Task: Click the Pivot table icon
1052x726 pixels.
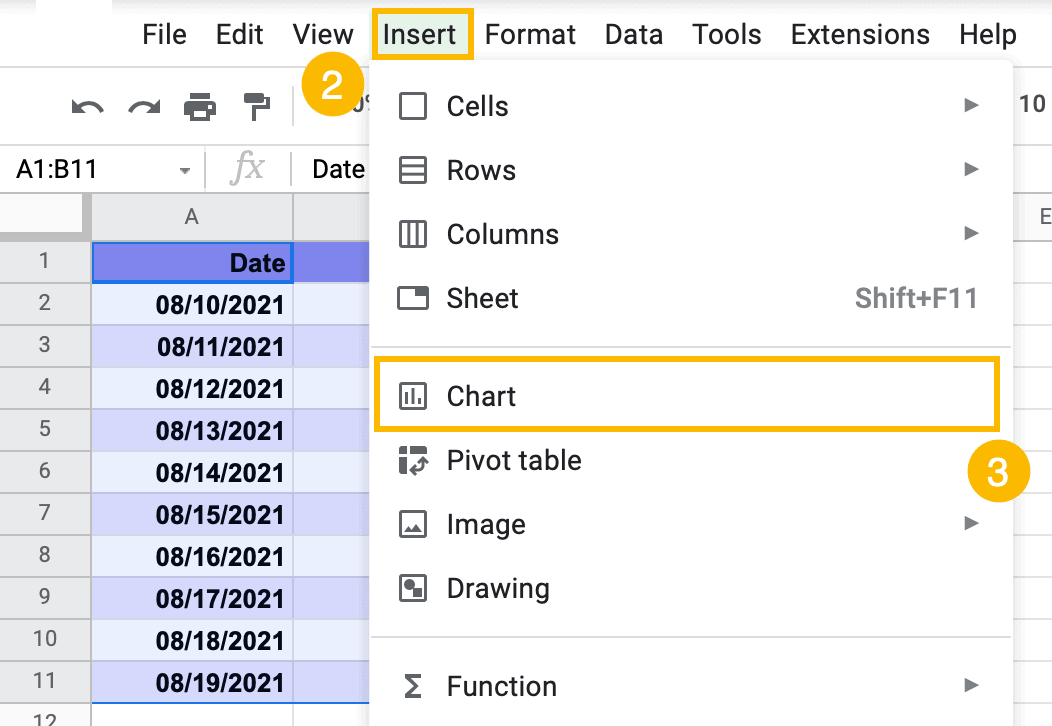Action: pos(412,460)
